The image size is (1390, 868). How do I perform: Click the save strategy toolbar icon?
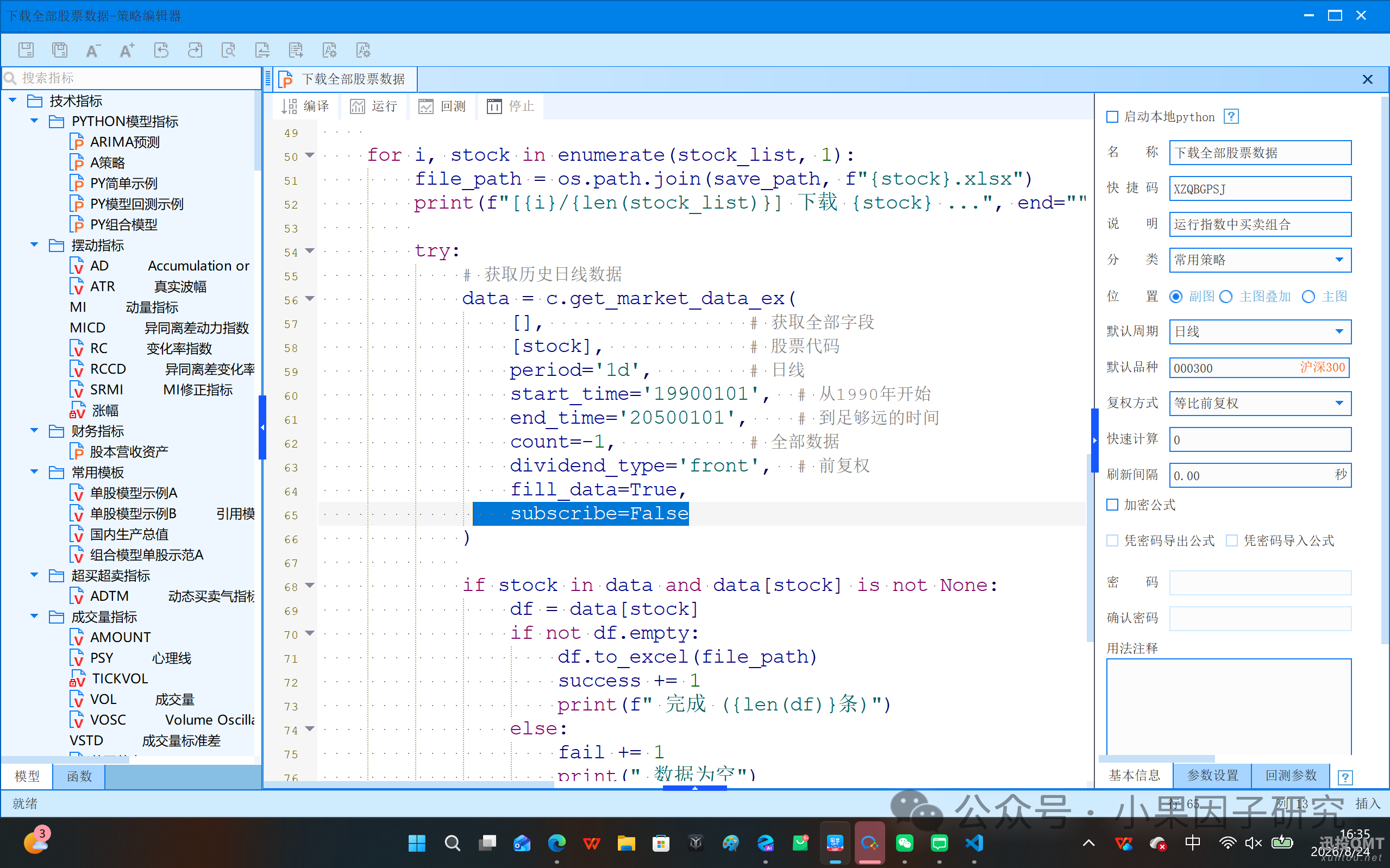26,50
